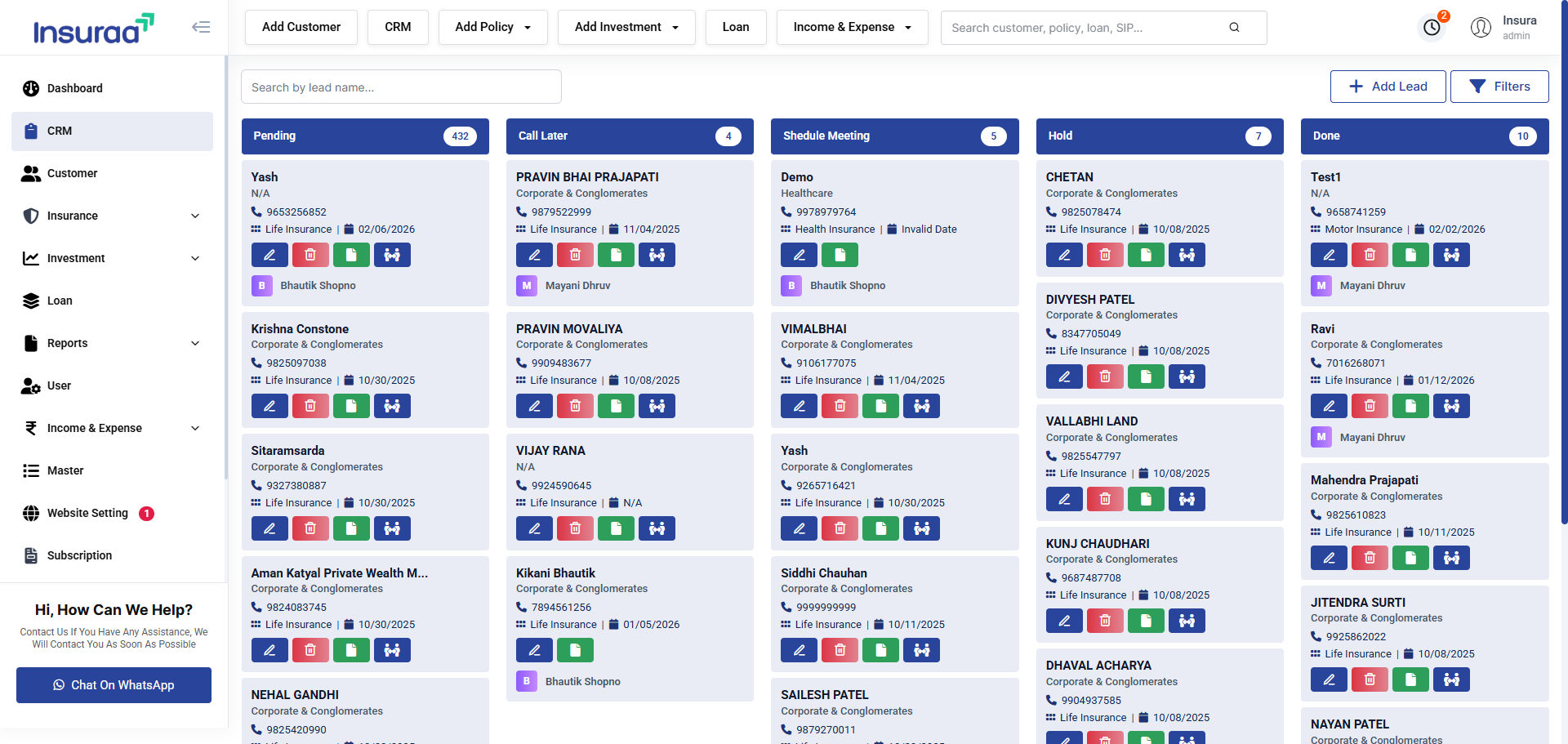
Task: Expand the Investment sidebar menu
Action: 112,258
